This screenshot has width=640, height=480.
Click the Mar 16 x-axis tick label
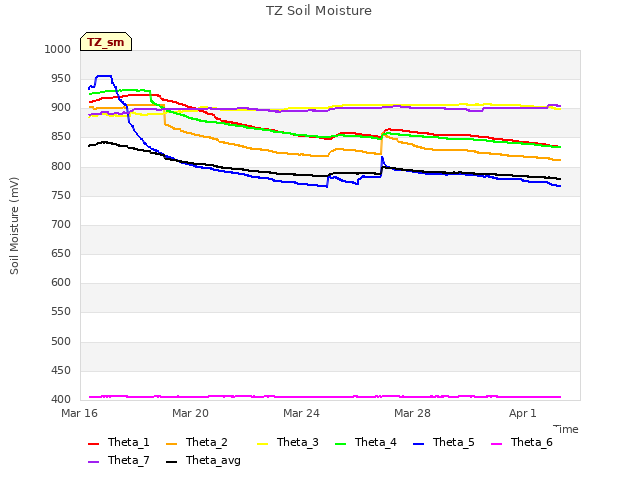coord(80,413)
